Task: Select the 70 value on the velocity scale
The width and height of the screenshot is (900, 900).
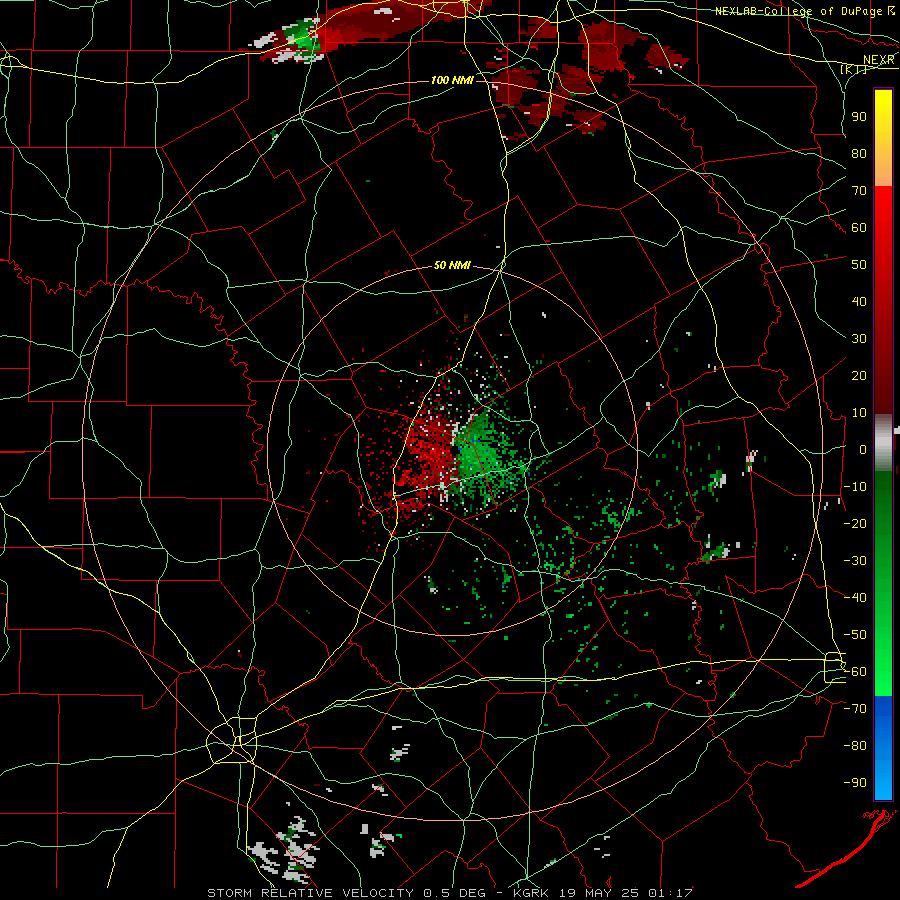Action: (x=859, y=191)
